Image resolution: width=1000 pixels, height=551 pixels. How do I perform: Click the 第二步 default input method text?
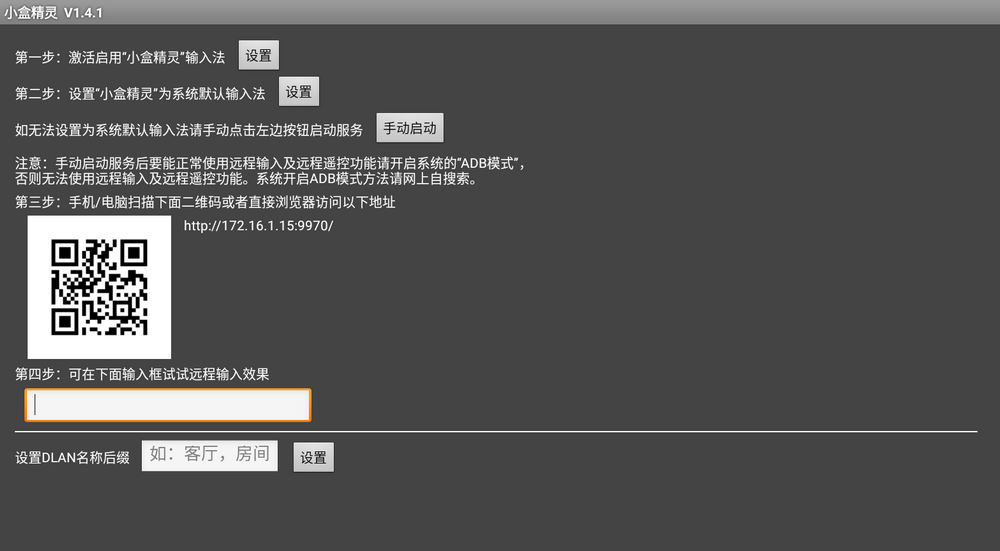[x=140, y=94]
